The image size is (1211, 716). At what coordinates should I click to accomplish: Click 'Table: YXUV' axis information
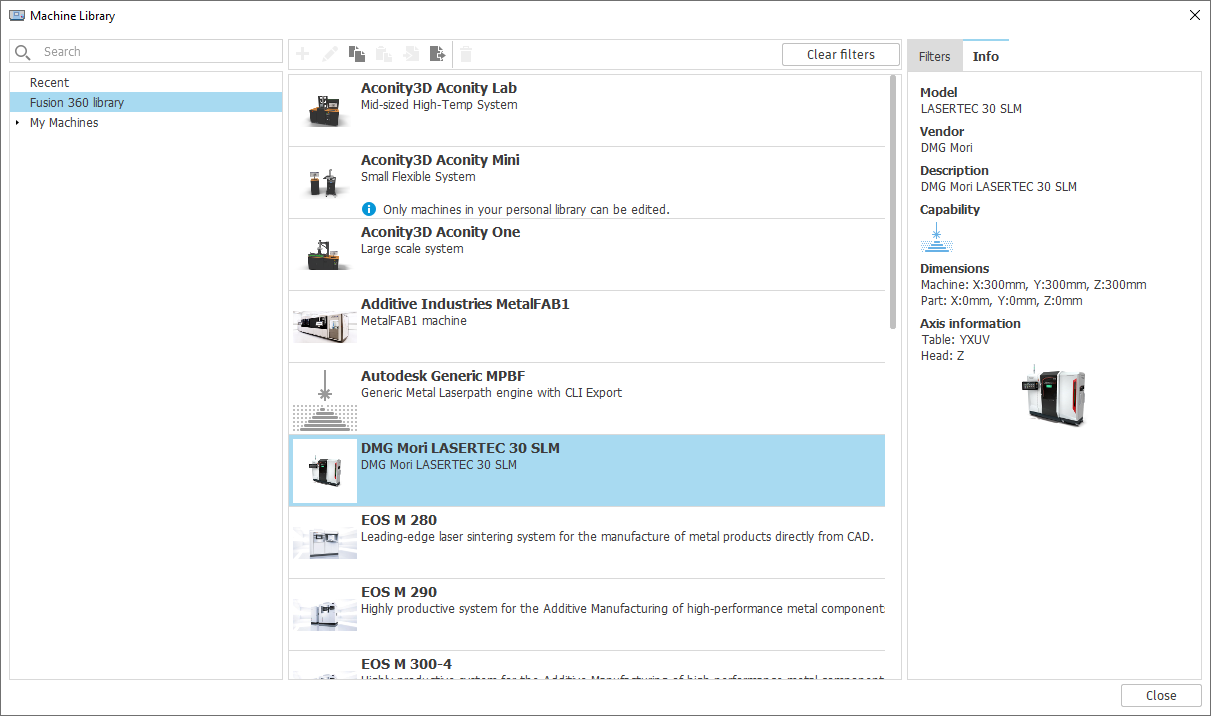coord(956,340)
